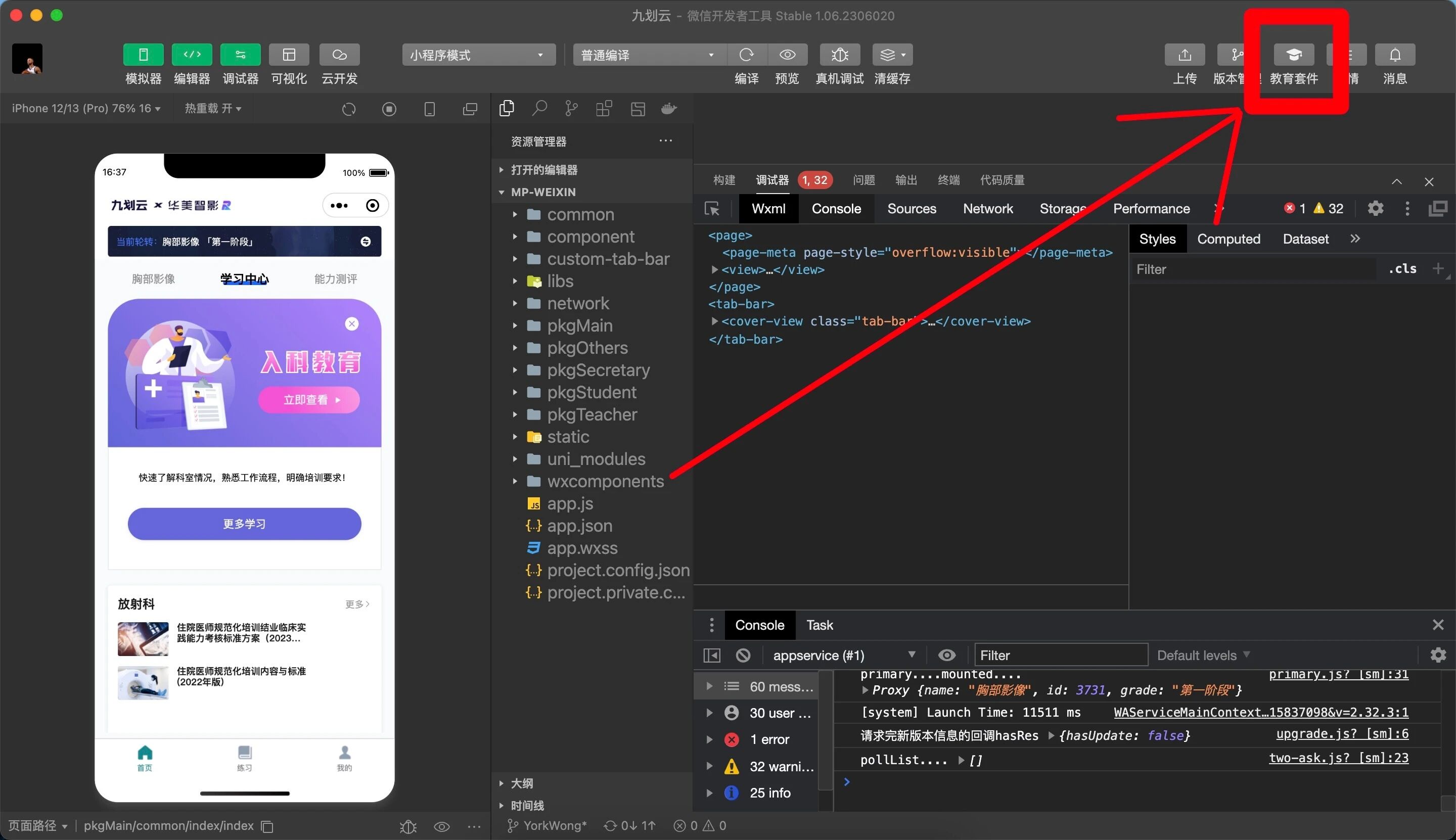Expand the pkgMain folder in explorer
The width and height of the screenshot is (1456, 840).
[x=579, y=325]
